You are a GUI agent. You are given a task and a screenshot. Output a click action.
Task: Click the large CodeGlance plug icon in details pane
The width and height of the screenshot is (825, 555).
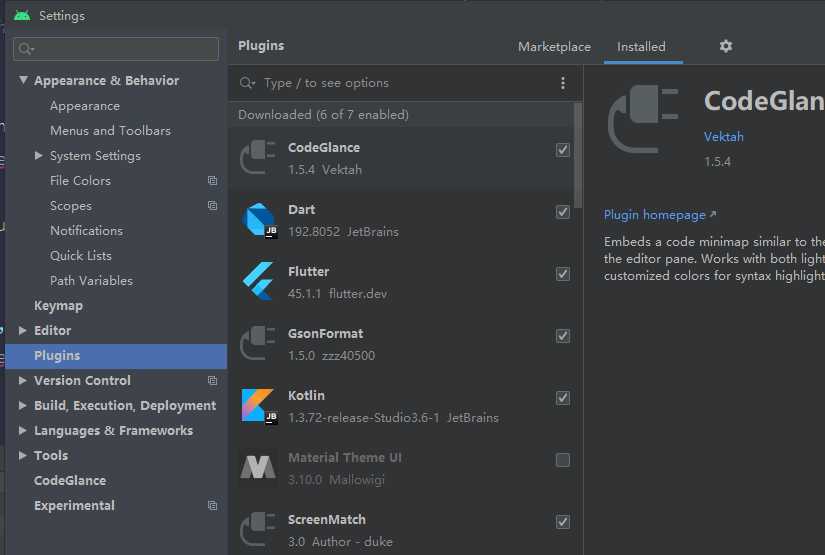click(x=643, y=119)
